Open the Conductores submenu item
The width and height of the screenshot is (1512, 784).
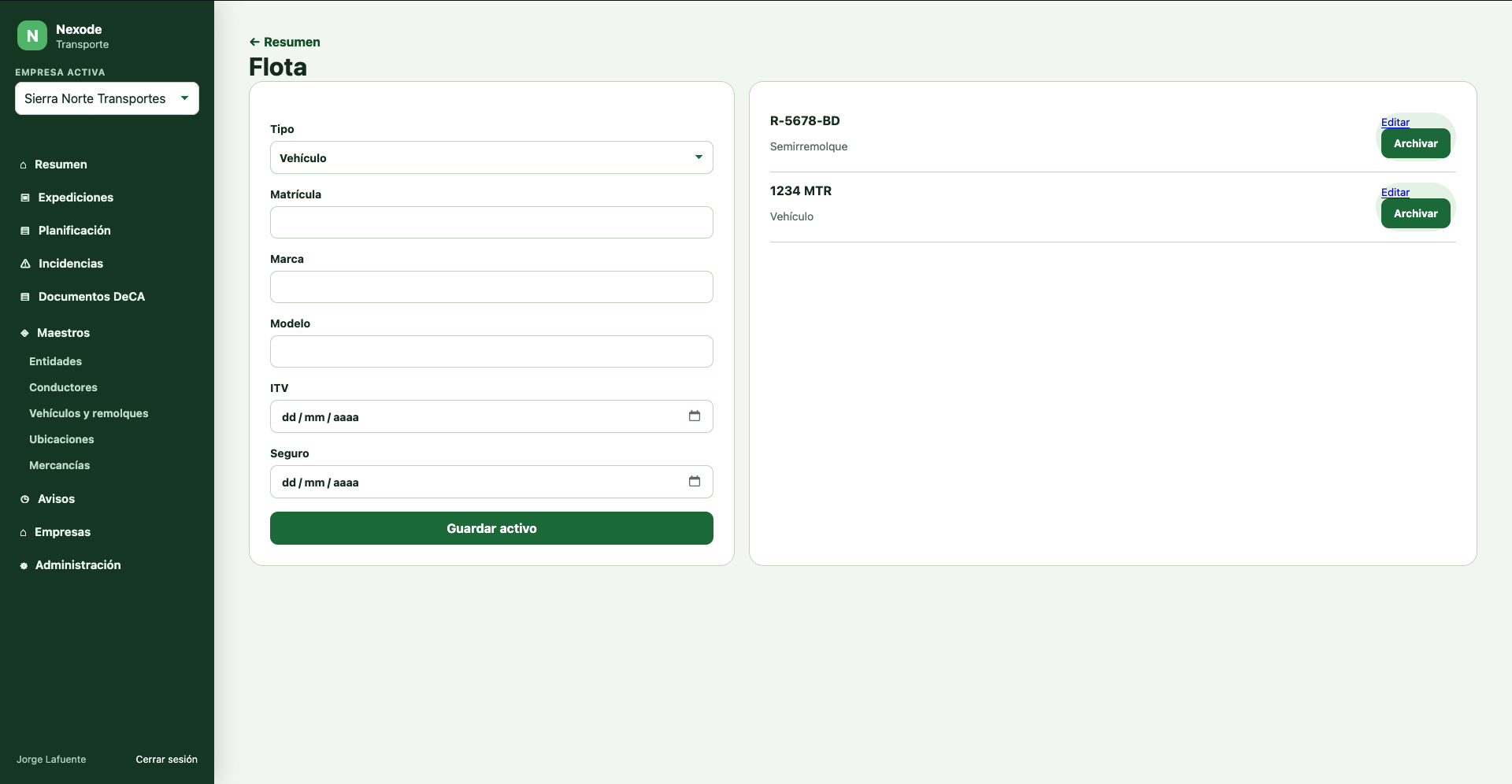(x=63, y=387)
